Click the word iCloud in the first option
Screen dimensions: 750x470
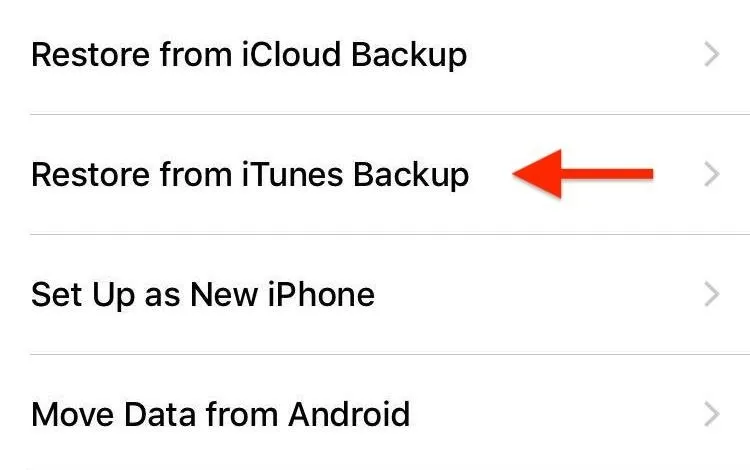292,54
